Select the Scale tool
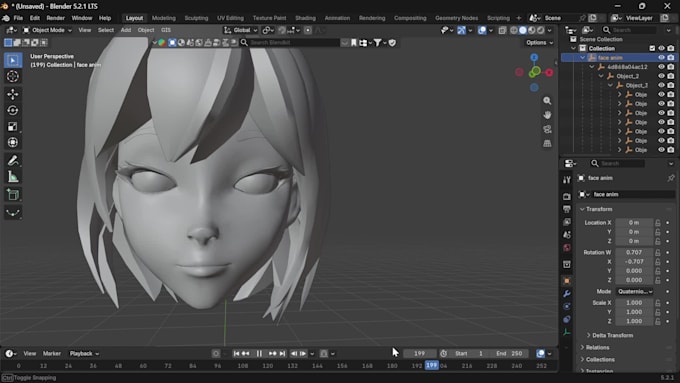The image size is (680, 383). coord(13,126)
